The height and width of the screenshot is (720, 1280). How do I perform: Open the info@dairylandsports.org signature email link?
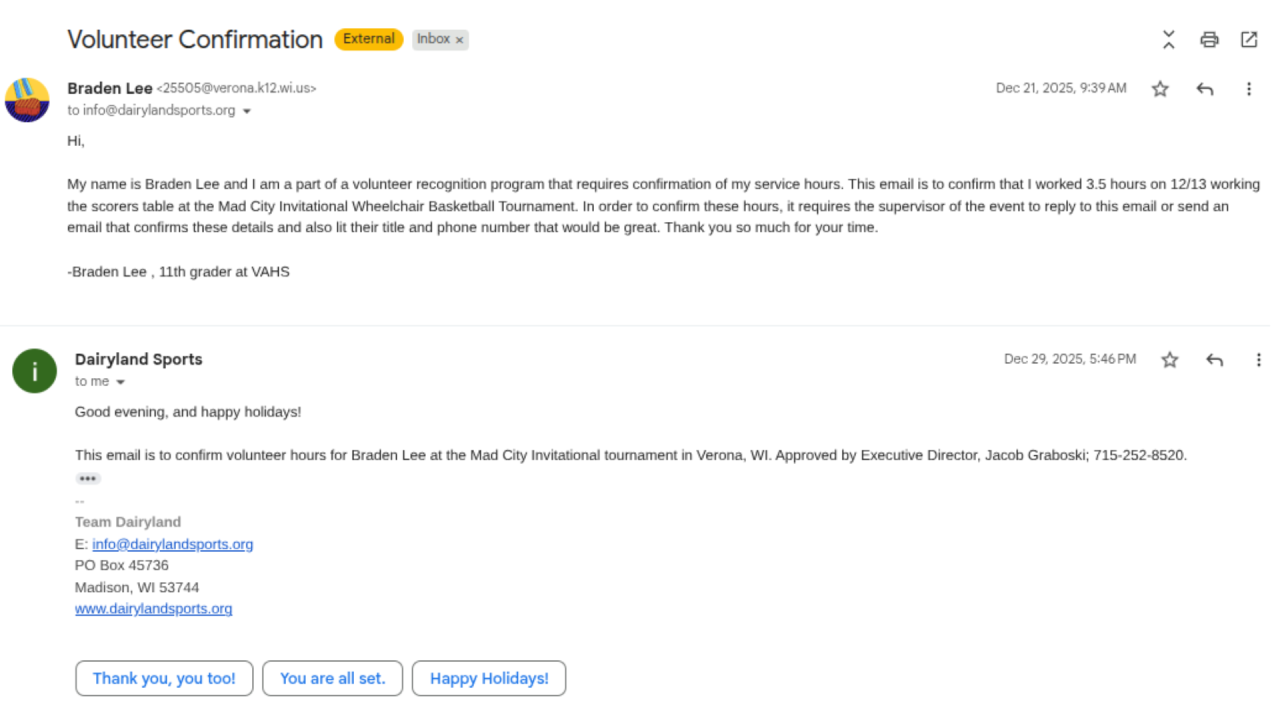click(x=172, y=544)
